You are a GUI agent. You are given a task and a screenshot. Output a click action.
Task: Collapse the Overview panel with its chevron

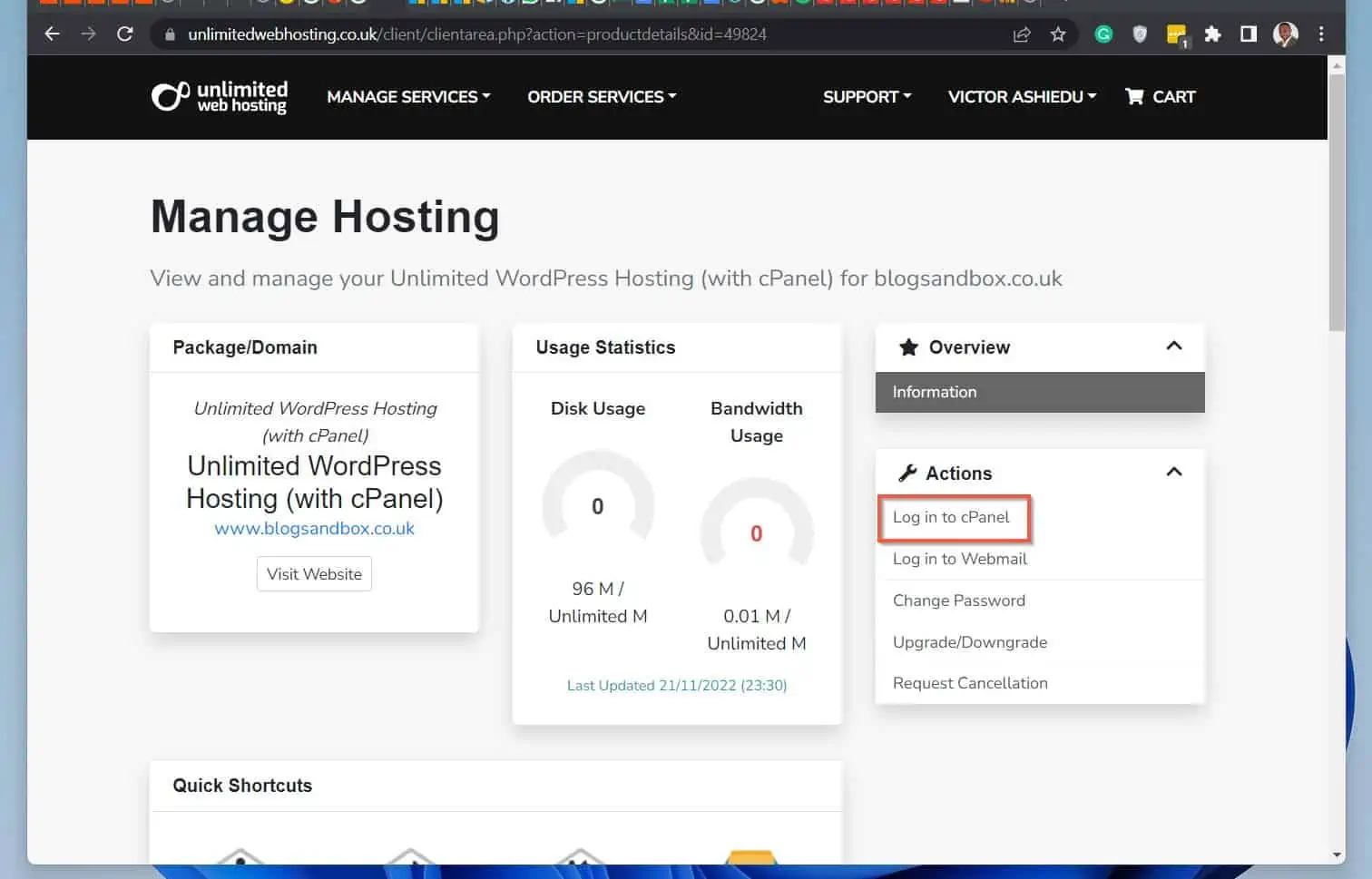[1173, 346]
